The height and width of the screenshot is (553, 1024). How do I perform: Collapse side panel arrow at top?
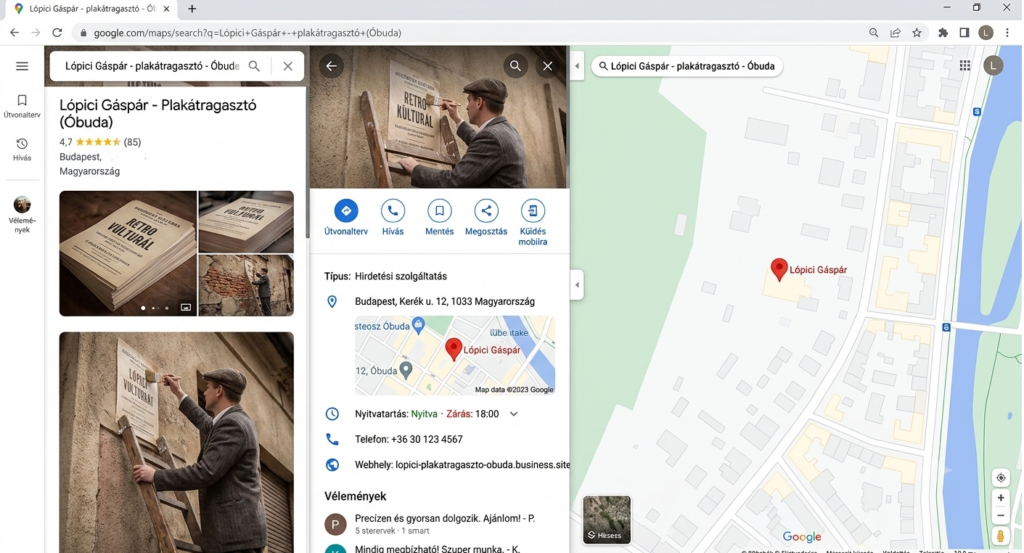pos(577,66)
